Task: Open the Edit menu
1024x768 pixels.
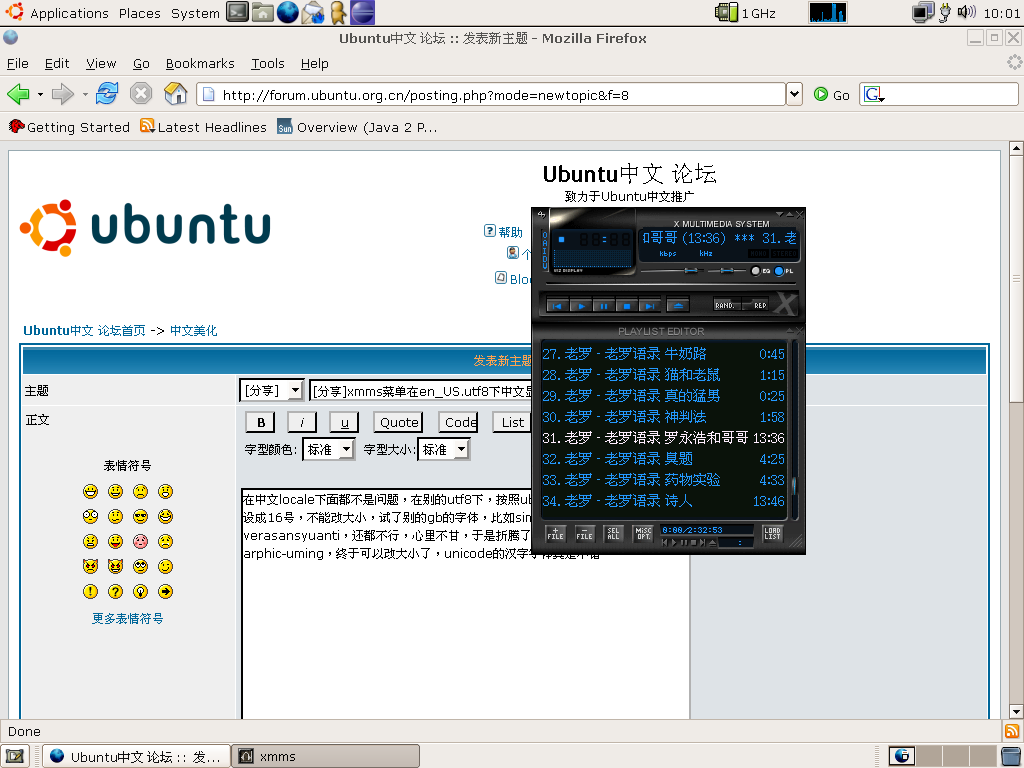Action: [x=57, y=63]
